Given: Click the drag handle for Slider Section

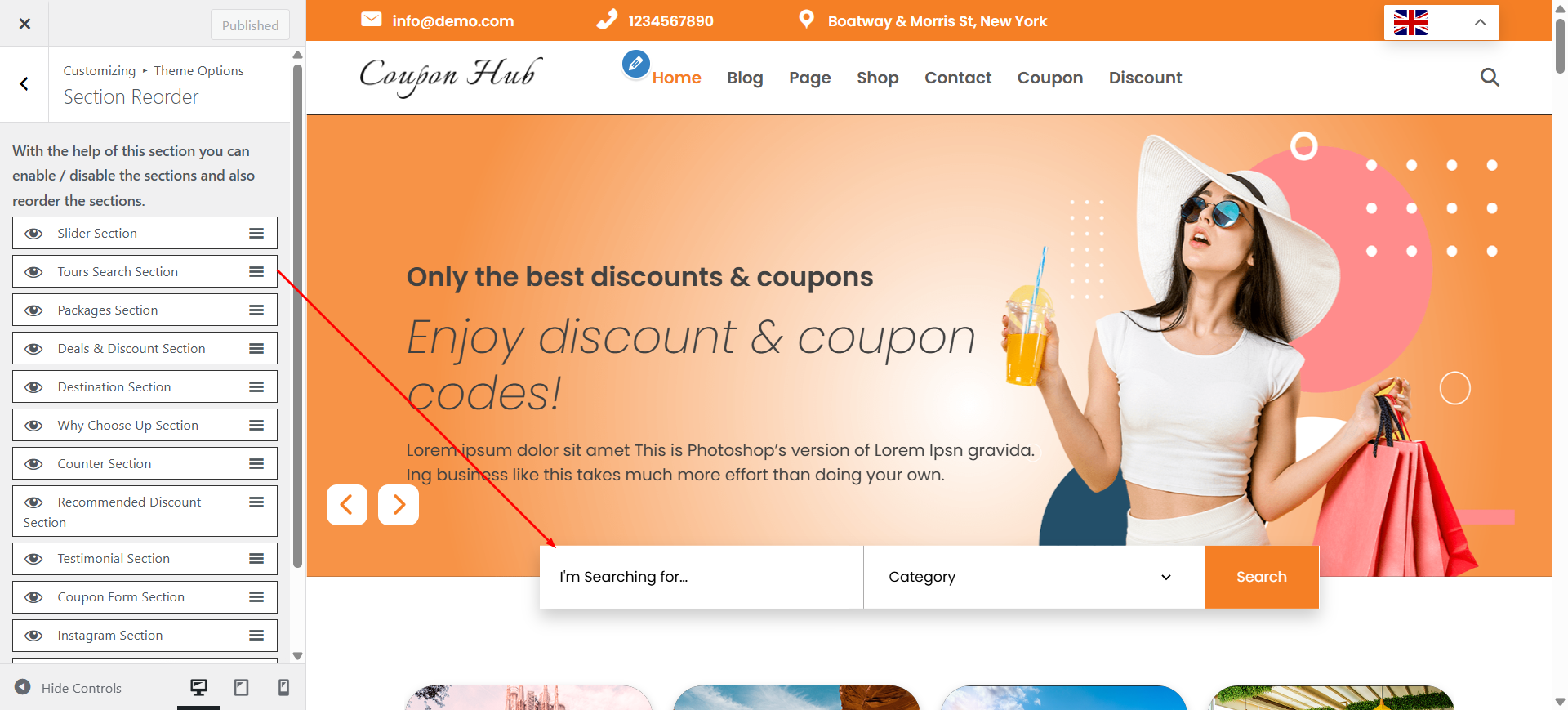Looking at the screenshot, I should pos(256,234).
